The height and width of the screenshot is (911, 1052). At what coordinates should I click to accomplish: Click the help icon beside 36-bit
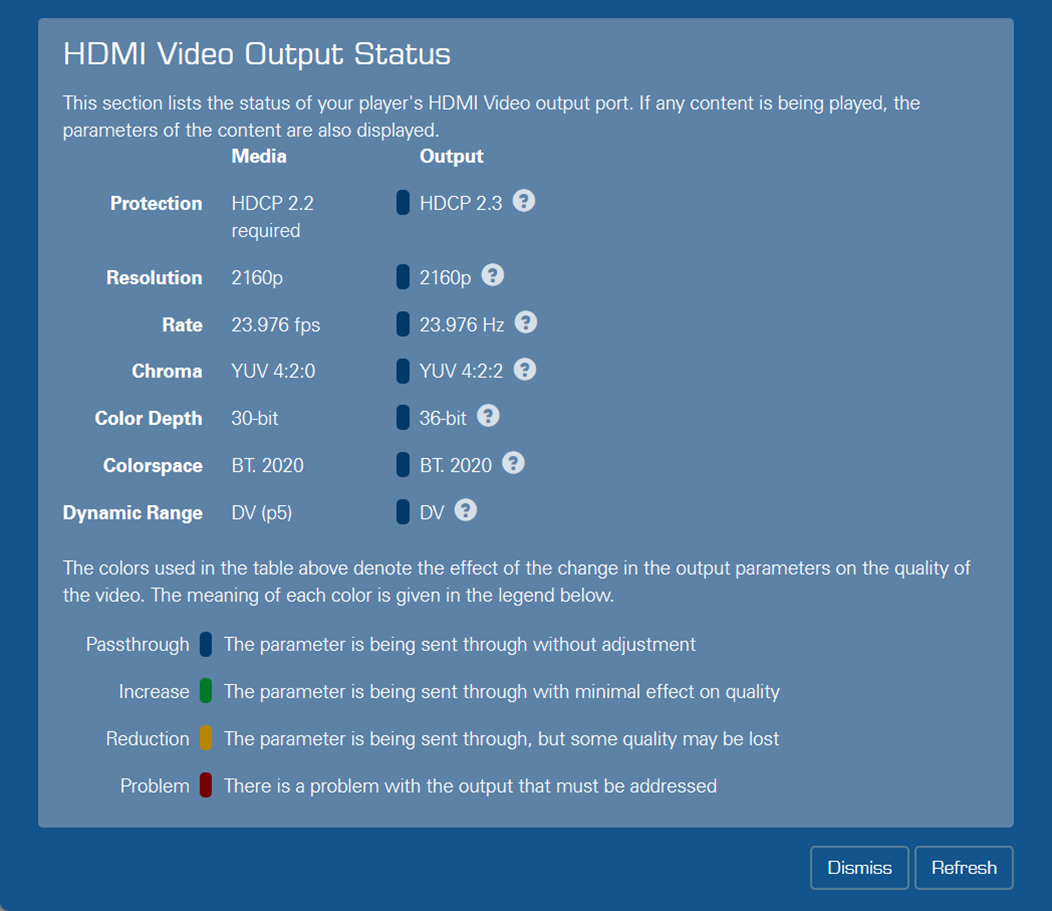coord(488,417)
